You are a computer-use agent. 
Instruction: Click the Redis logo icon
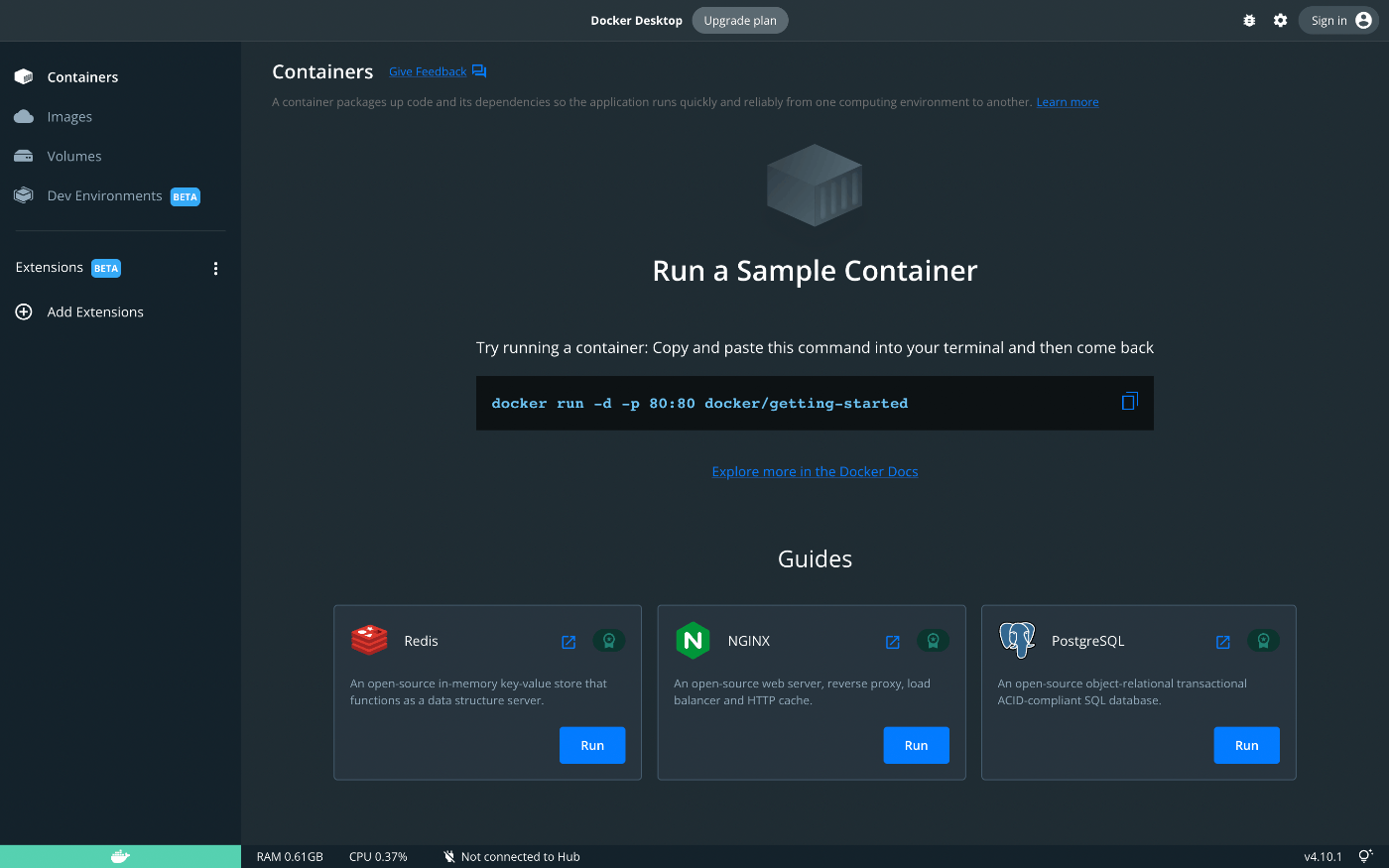click(x=369, y=640)
